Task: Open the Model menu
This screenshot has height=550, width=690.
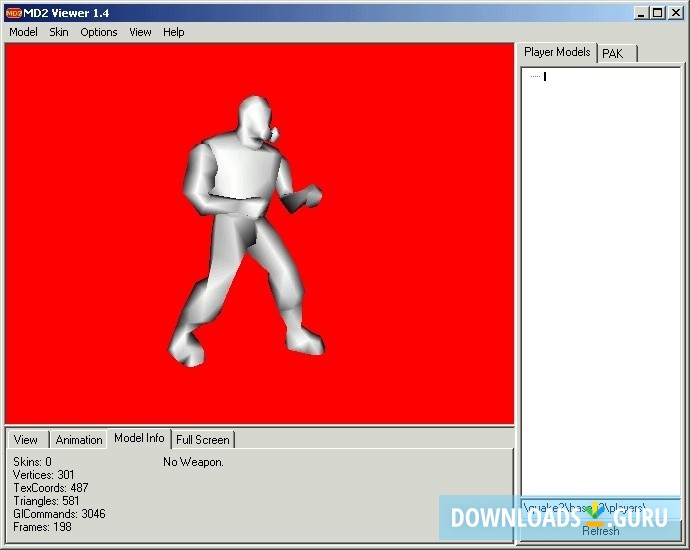Action: pos(23,32)
